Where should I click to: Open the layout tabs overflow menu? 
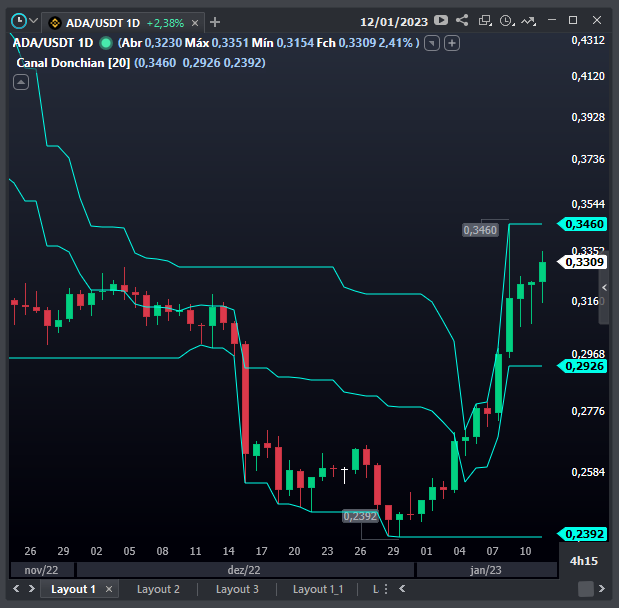386,589
